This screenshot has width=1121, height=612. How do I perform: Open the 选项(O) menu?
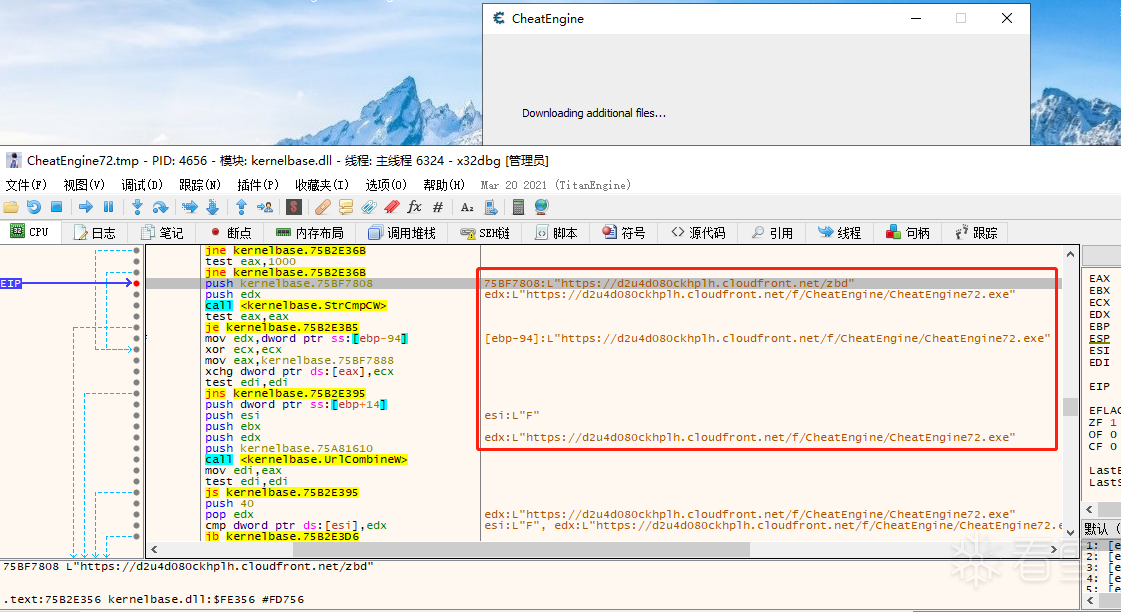click(387, 185)
